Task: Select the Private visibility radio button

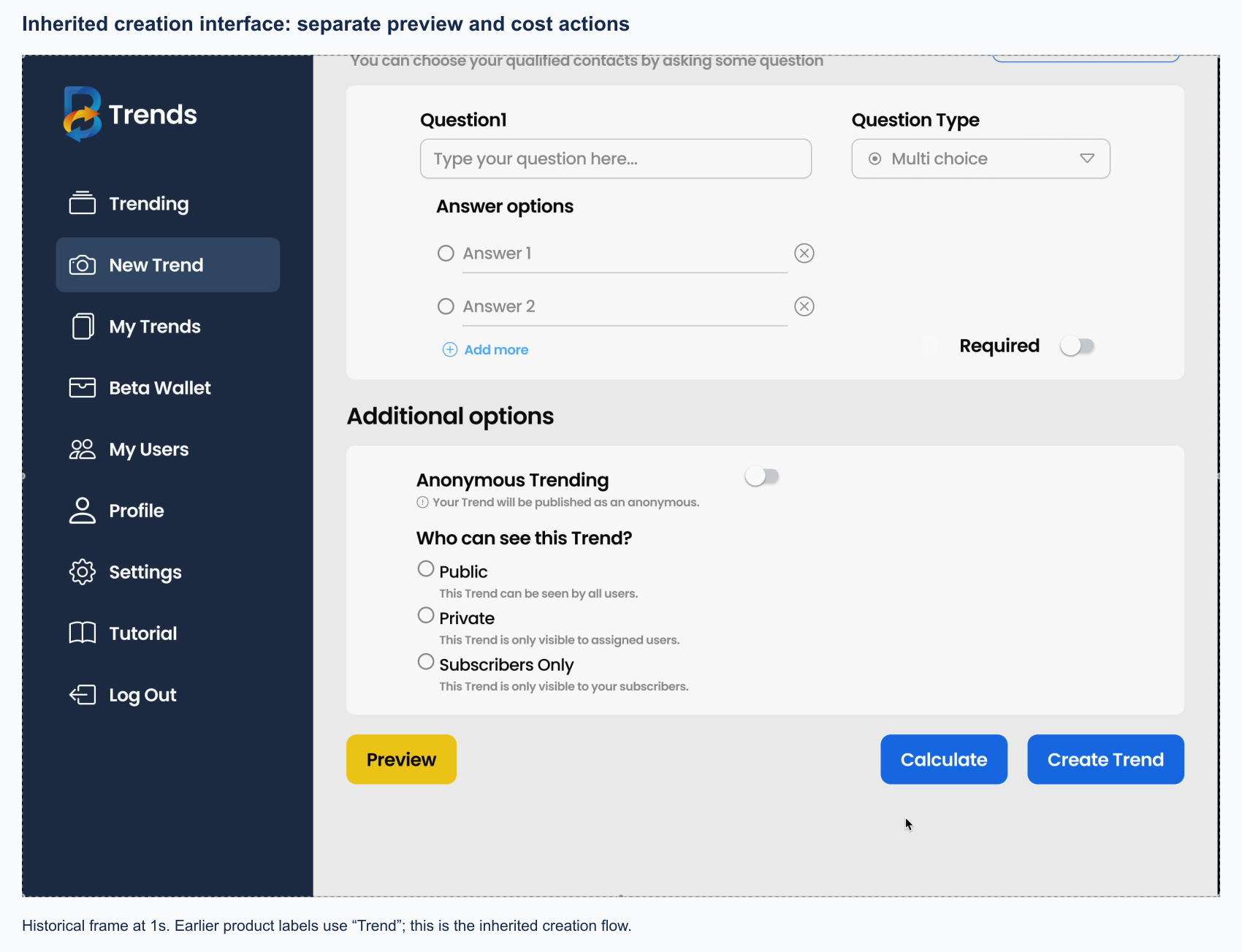Action: click(x=426, y=615)
